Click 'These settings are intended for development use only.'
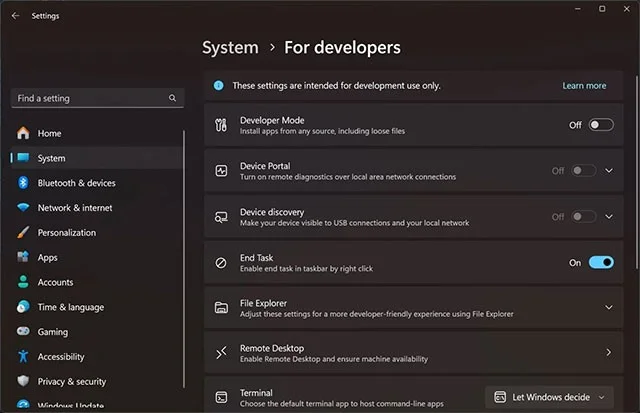Viewport: 640px width, 413px height. pyautogui.click(x=336, y=86)
